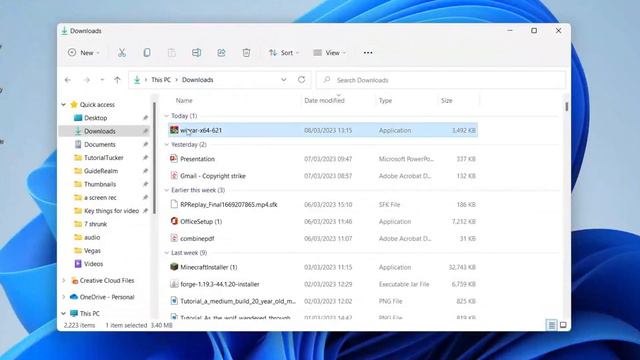640x360 pixels.
Task: Click the WinRAR file icon
Action: (174, 130)
